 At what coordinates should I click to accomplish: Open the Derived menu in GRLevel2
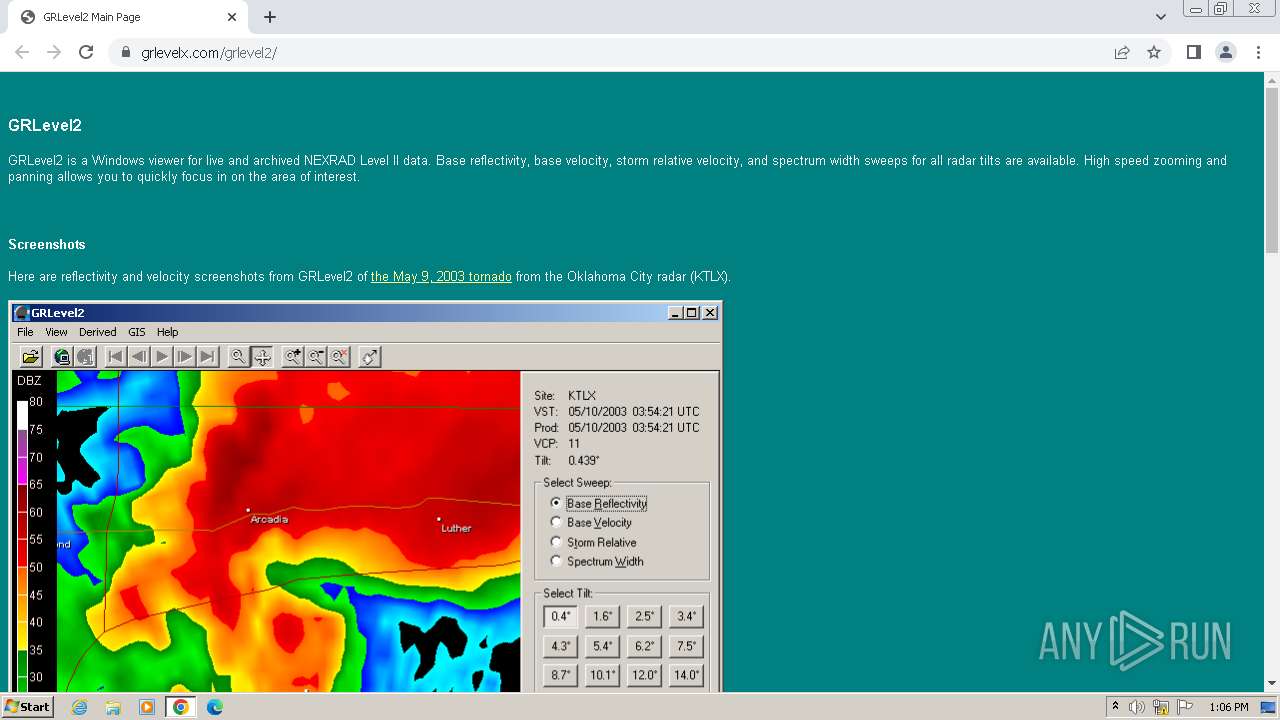click(x=98, y=332)
